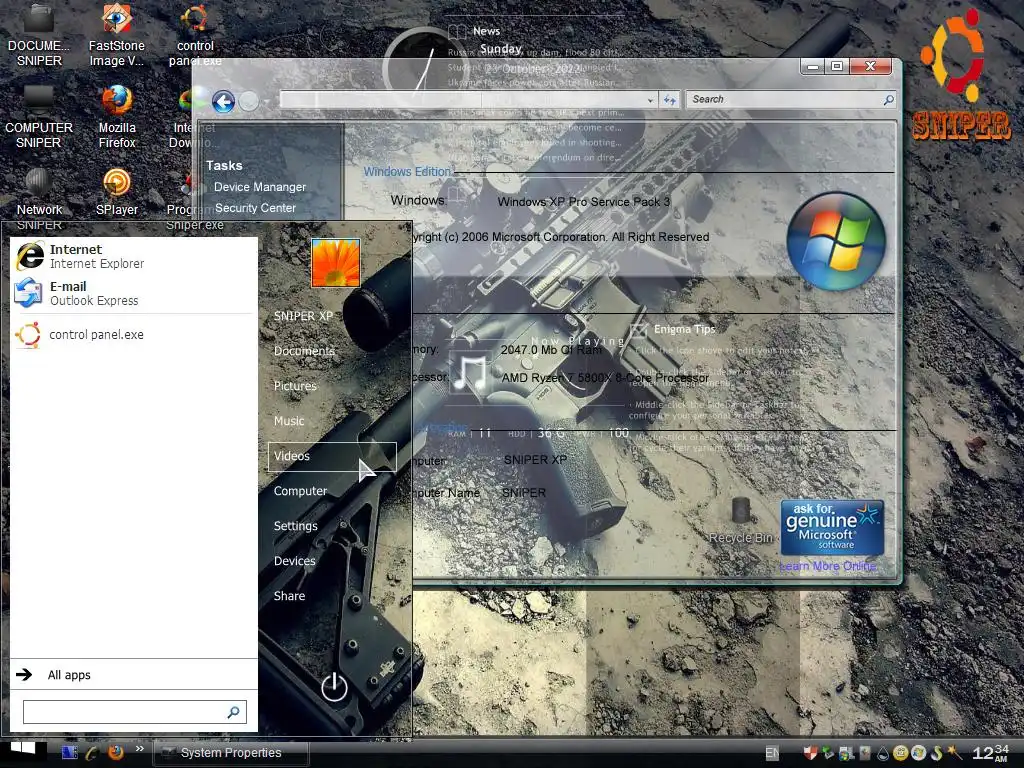Click EN language indicator in tray
Viewport: 1024px width, 768px height.
tap(772, 754)
